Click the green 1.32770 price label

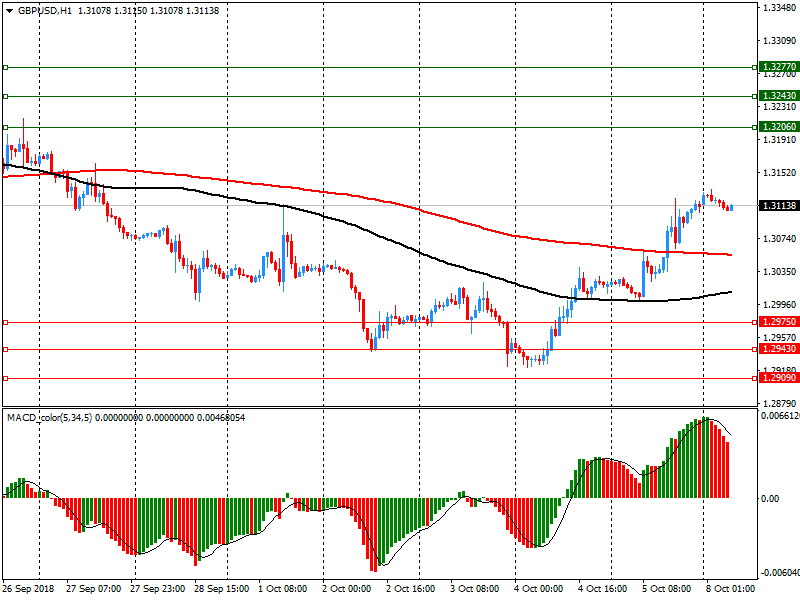tap(779, 67)
